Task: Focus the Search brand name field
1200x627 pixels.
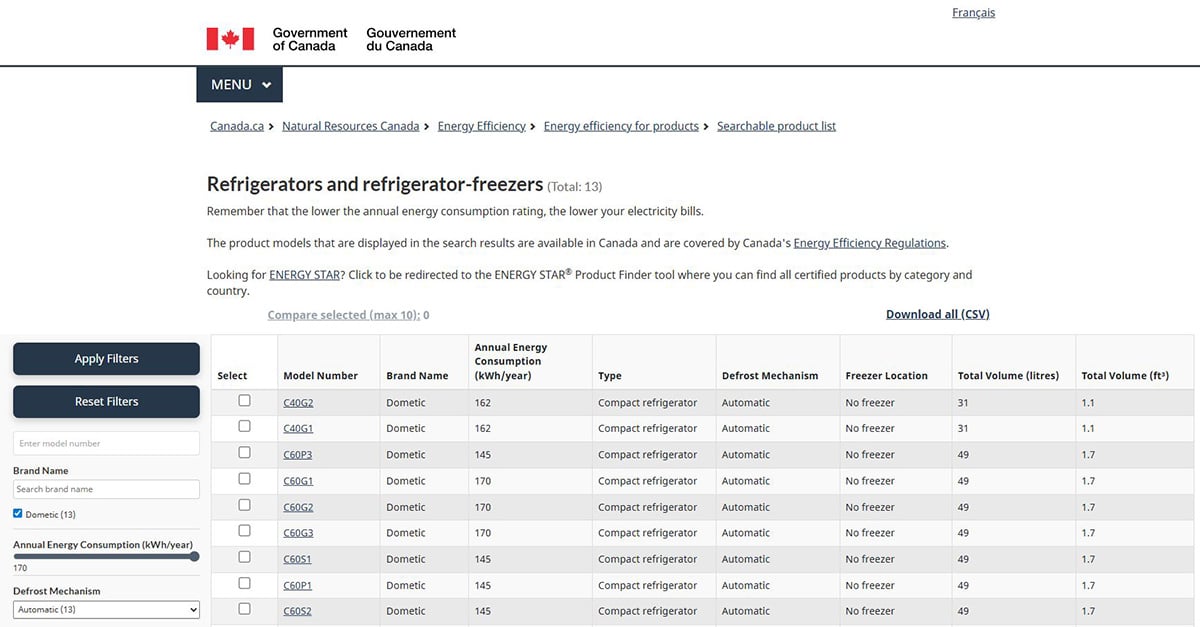Action: [x=106, y=489]
